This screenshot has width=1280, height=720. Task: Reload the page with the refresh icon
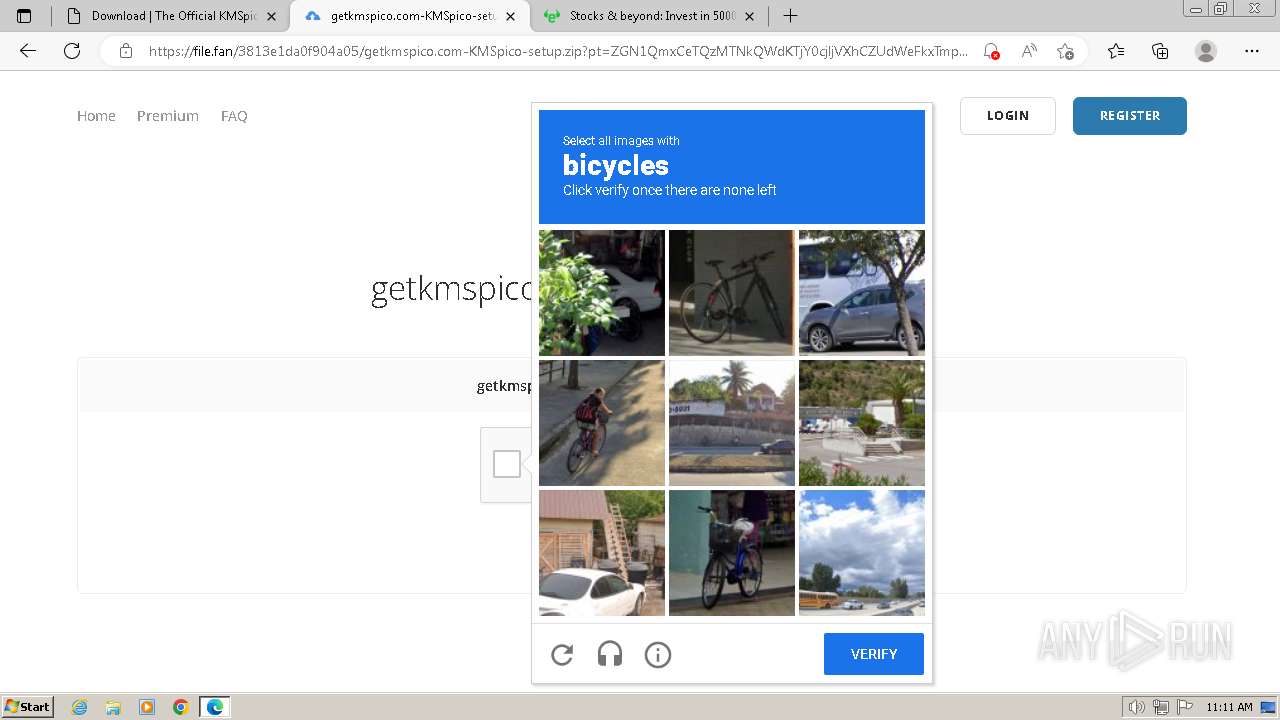[x=72, y=51]
